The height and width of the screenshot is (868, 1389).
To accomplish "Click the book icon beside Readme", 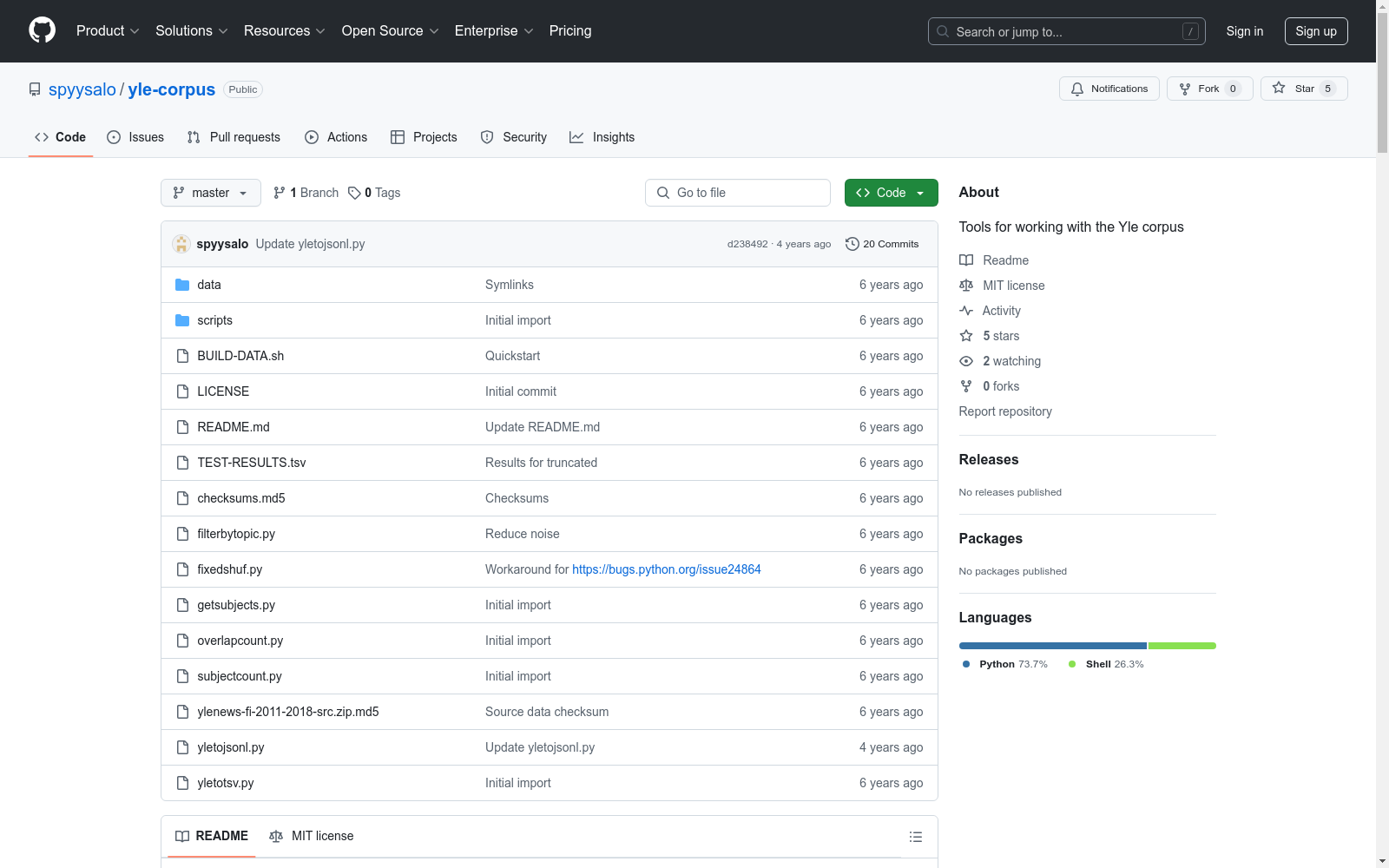I will point(966,260).
